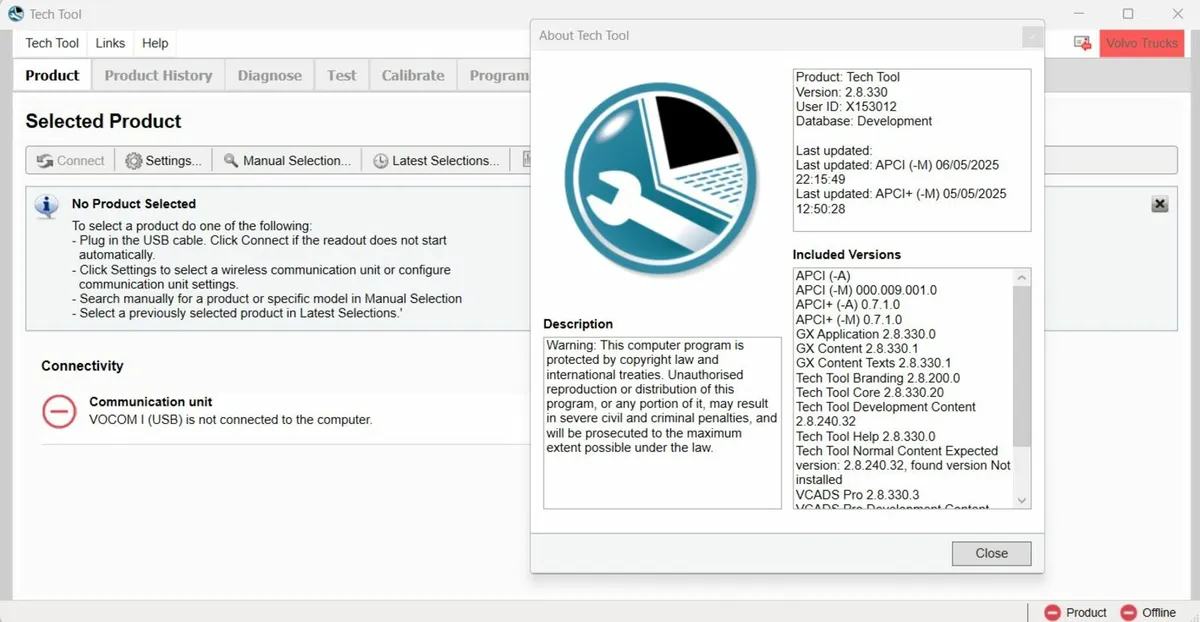Click the 'Selected Product' heading
Viewport: 1200px width, 622px height.
click(103, 121)
